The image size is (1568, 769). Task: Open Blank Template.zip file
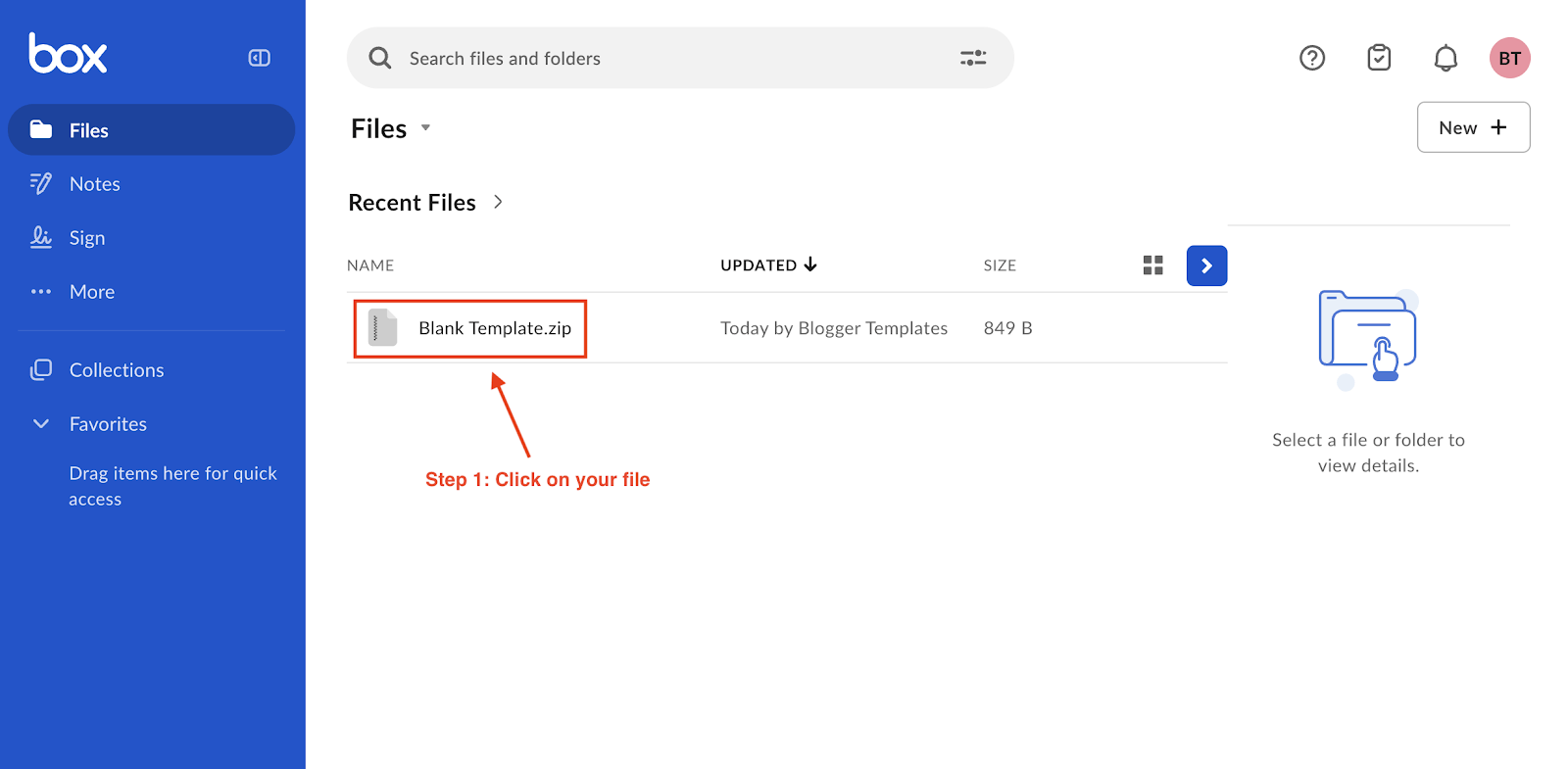coord(495,328)
